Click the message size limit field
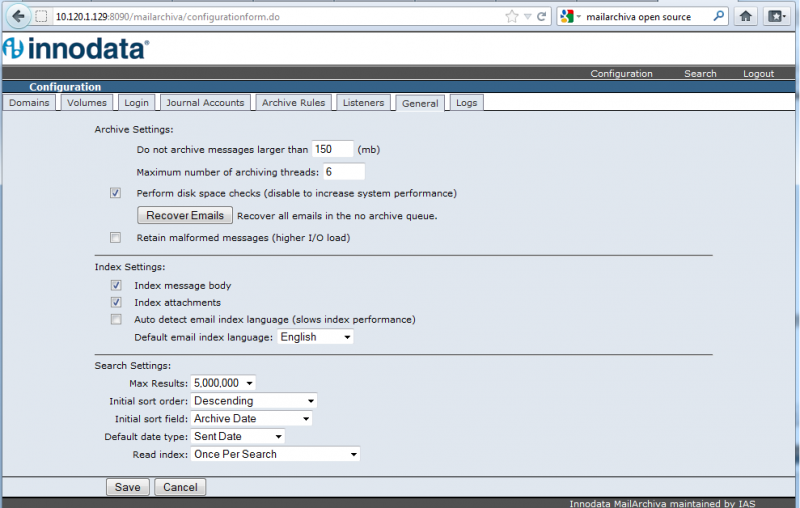Image resolution: width=800 pixels, height=508 pixels. point(332,149)
